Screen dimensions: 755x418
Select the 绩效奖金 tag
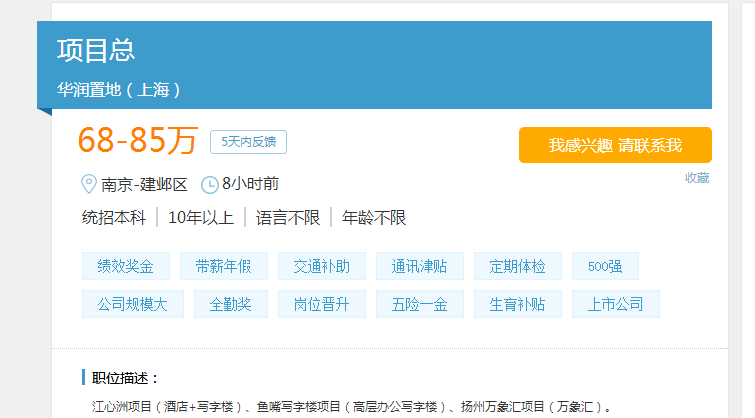coord(126,266)
